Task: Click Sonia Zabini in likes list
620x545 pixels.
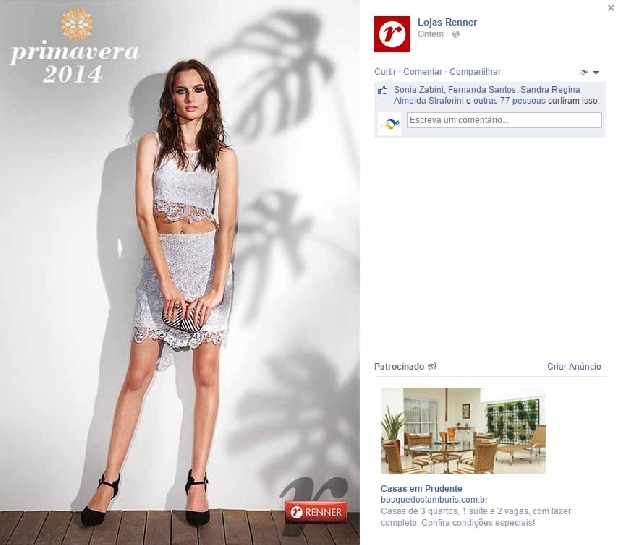Action: click(x=418, y=90)
